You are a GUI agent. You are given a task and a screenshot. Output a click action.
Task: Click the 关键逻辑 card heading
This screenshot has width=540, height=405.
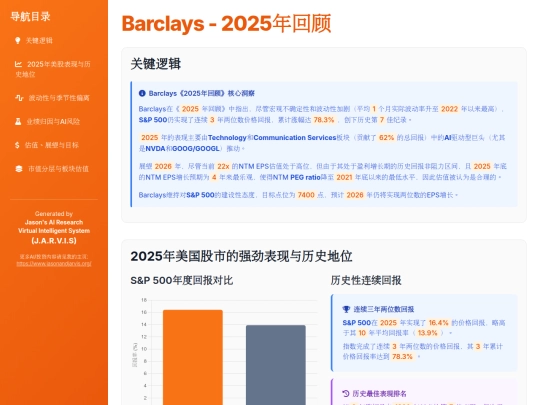click(x=156, y=64)
